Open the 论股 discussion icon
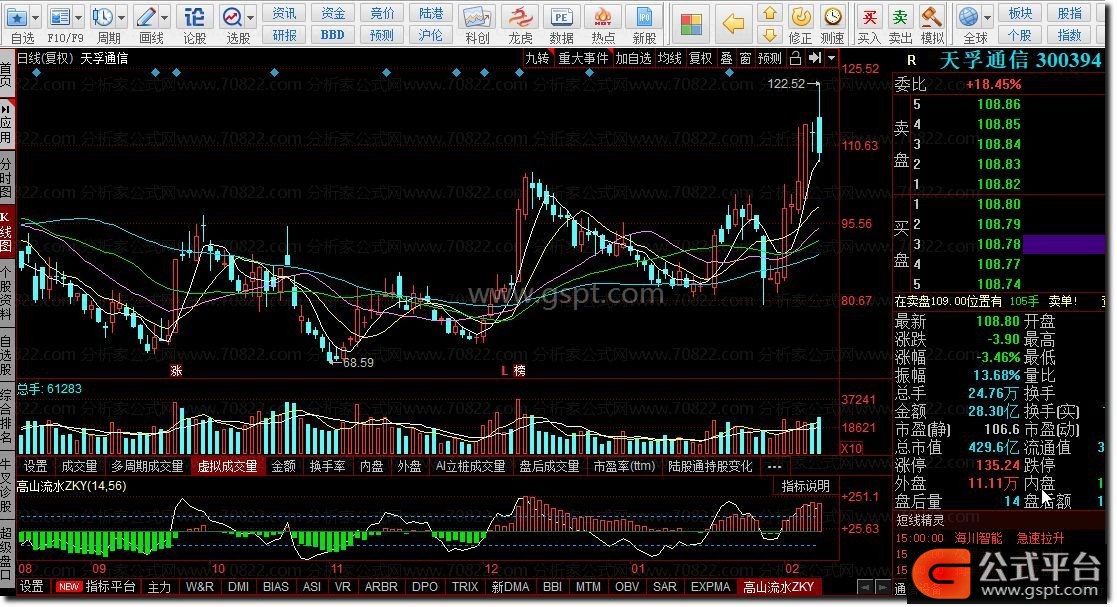This screenshot has height=607, width=1117. pos(194,16)
